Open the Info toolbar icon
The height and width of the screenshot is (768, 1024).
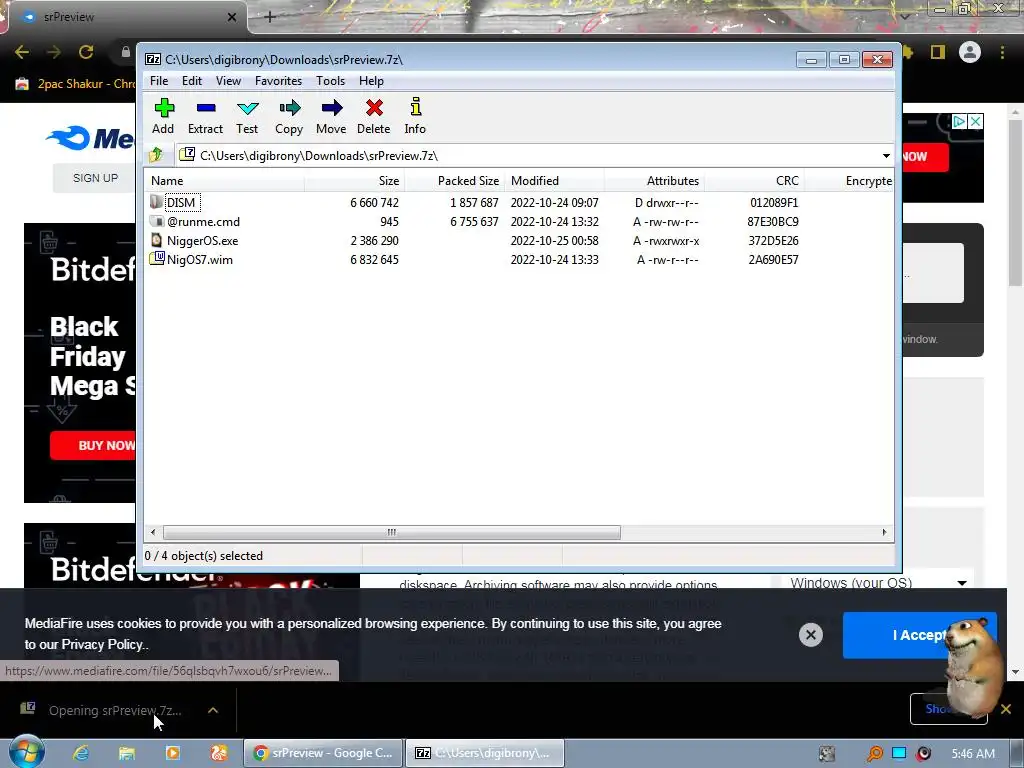point(415,116)
